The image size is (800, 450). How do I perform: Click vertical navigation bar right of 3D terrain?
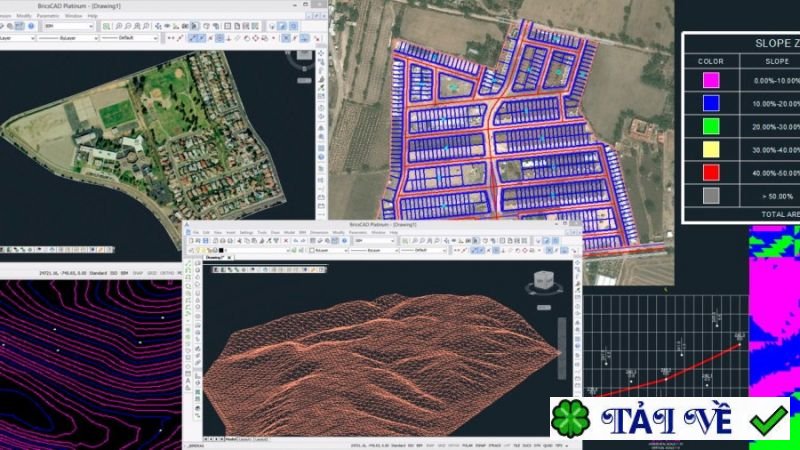click(562, 348)
